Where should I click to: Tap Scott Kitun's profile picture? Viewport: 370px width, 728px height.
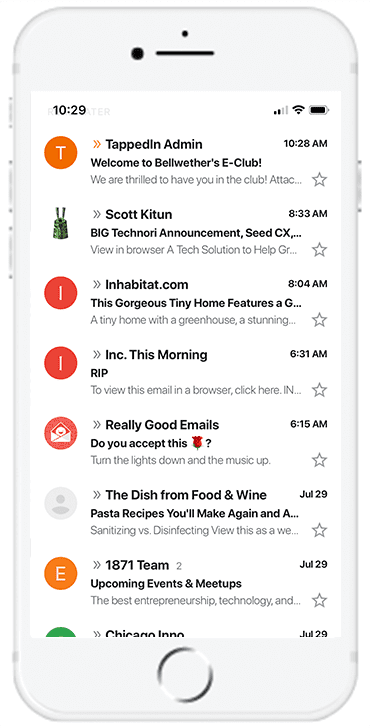tap(60, 223)
